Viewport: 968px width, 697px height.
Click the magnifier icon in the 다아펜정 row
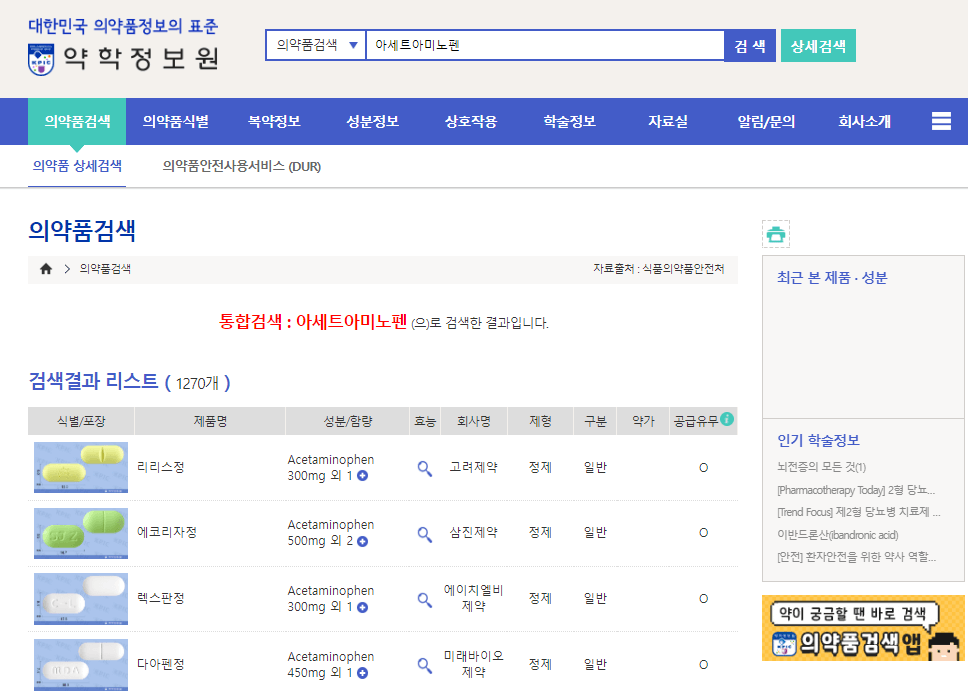pyautogui.click(x=424, y=663)
